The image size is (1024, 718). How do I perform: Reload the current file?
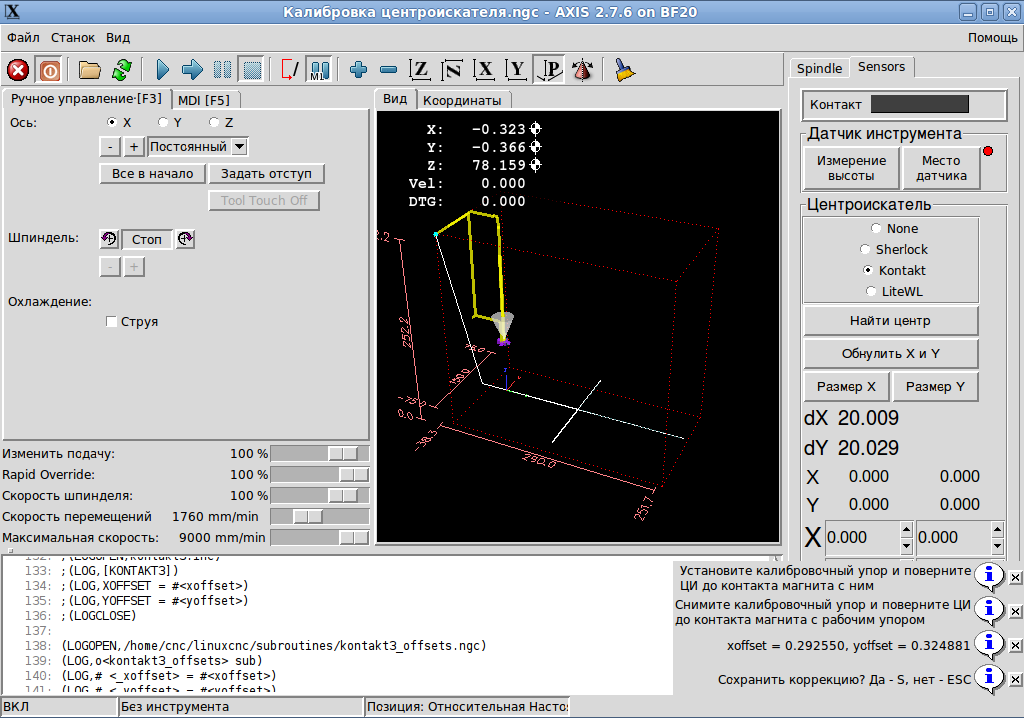121,70
